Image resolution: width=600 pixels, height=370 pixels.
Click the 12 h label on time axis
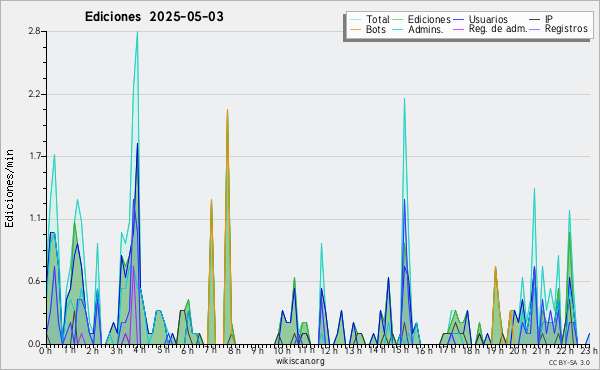point(329,350)
